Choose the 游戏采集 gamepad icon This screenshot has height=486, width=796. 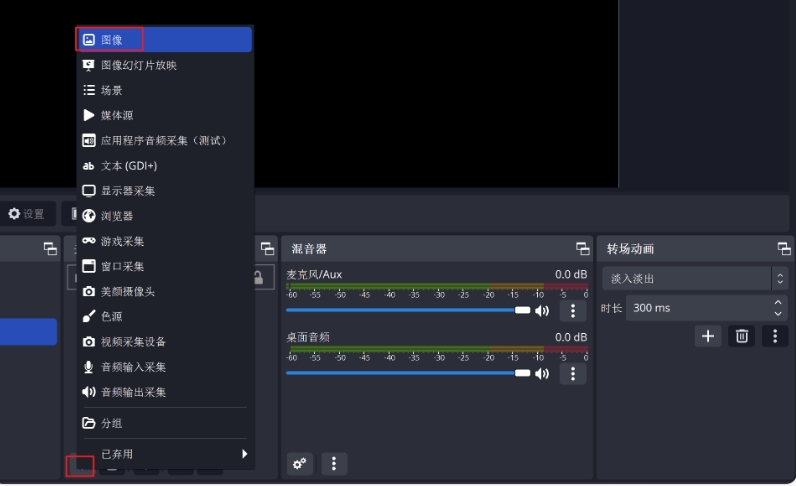coord(89,241)
